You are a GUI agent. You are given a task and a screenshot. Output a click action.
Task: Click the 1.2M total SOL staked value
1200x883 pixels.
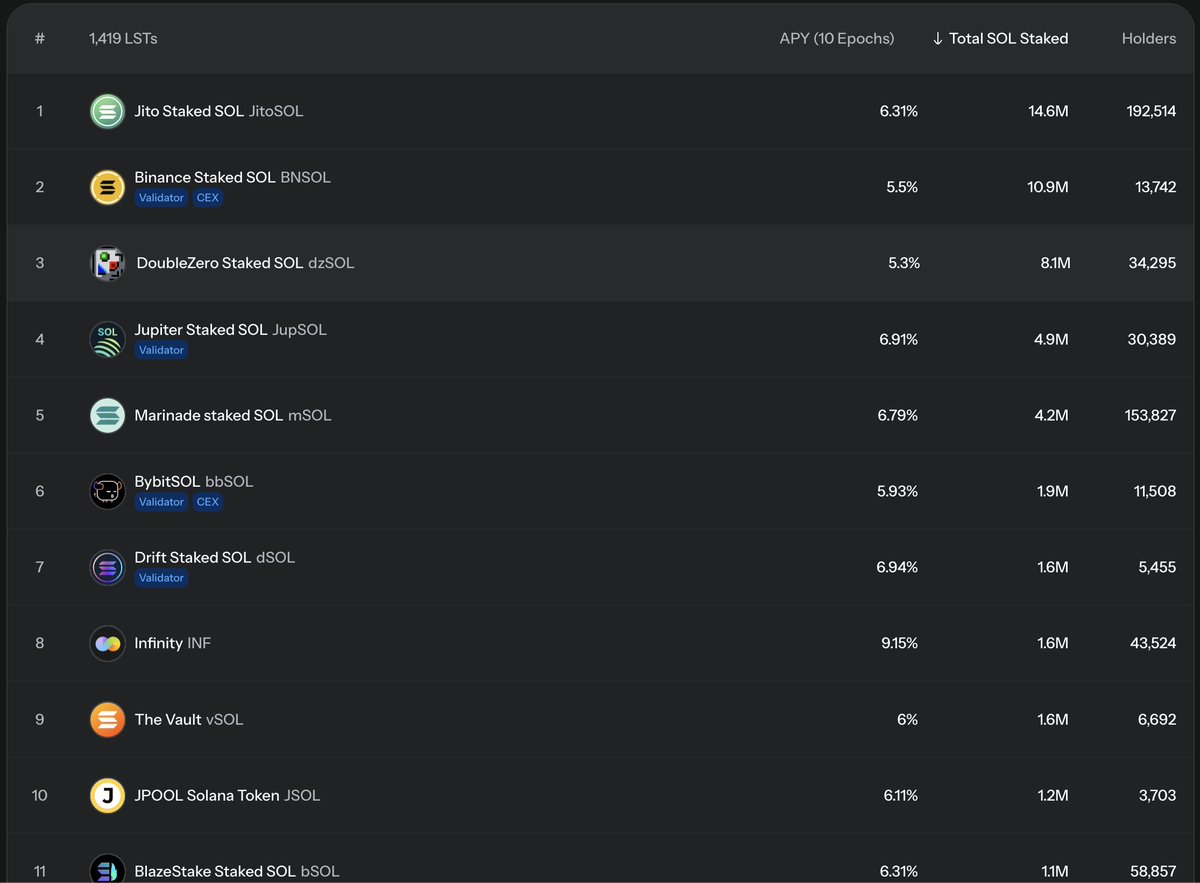tap(1053, 795)
